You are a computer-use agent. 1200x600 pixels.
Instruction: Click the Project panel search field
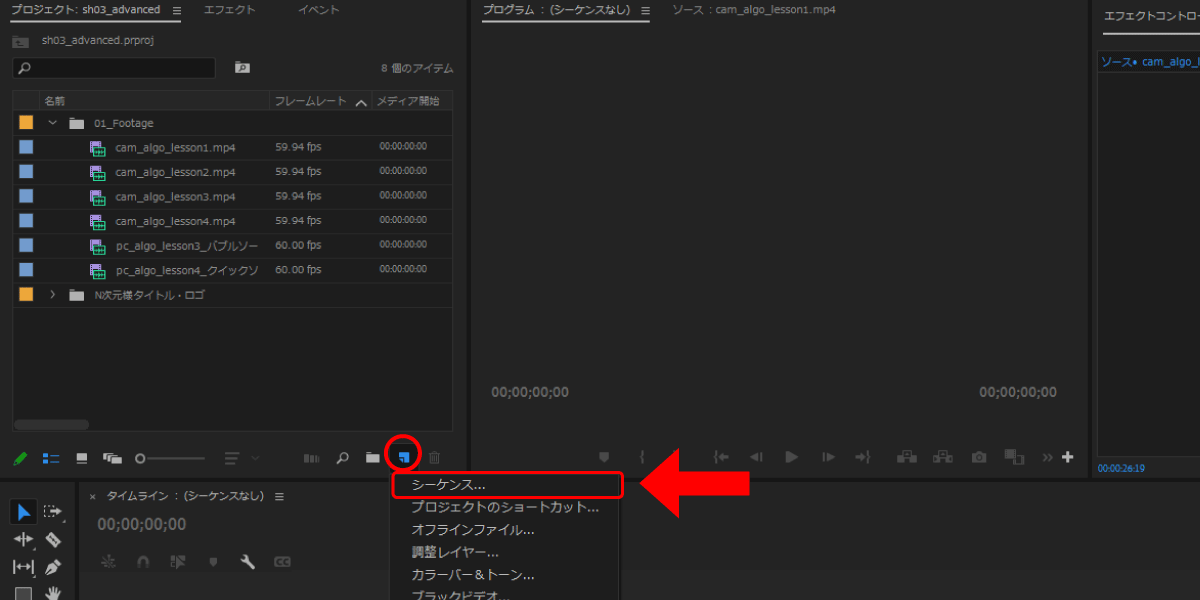tap(114, 68)
